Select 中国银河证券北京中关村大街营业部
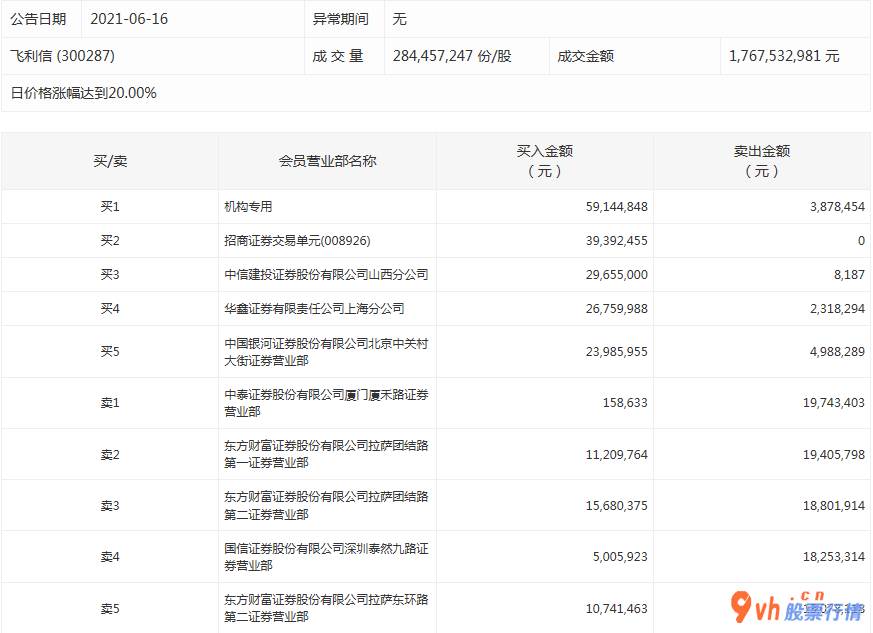 (326, 352)
